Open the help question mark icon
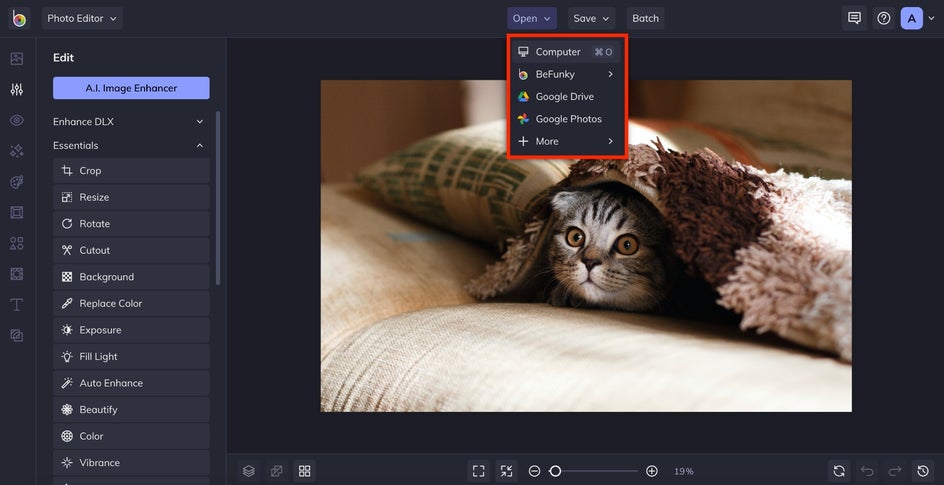This screenshot has width=944, height=485. (884, 18)
